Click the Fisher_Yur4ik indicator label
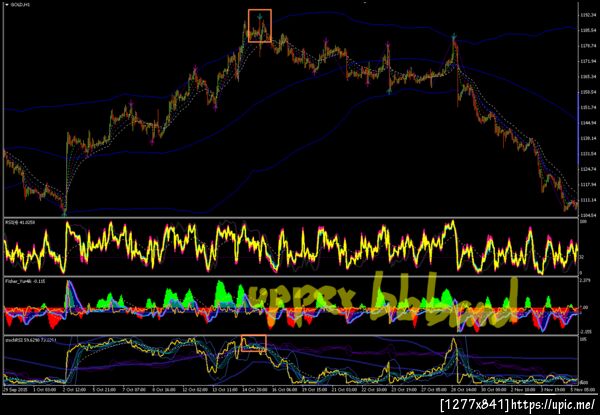This screenshot has height=415, width=600. 25,281
